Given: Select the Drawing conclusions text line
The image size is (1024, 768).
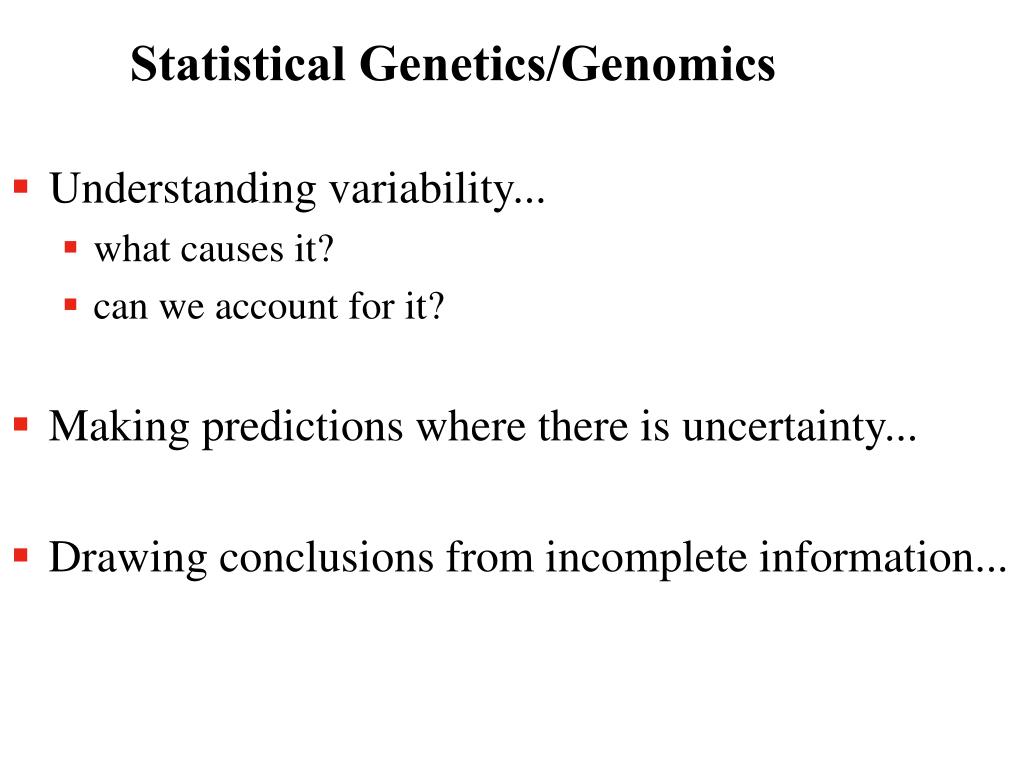Looking at the screenshot, I should pyautogui.click(x=527, y=557).
